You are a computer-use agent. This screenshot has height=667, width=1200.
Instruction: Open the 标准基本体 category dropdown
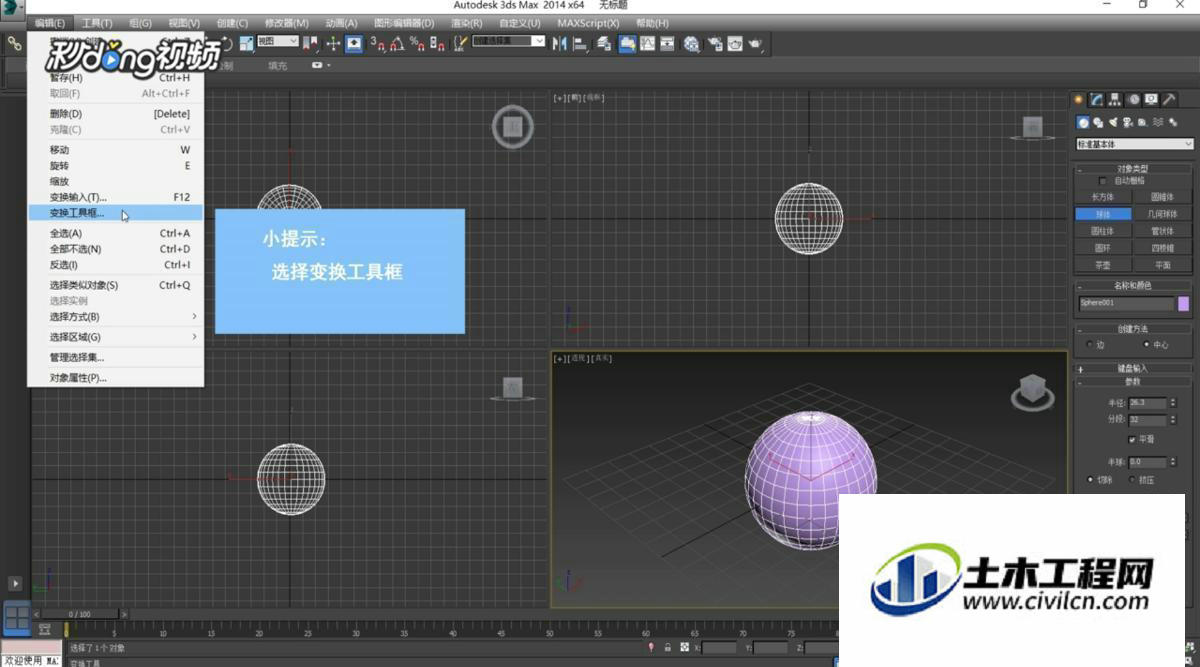pyautogui.click(x=1135, y=145)
